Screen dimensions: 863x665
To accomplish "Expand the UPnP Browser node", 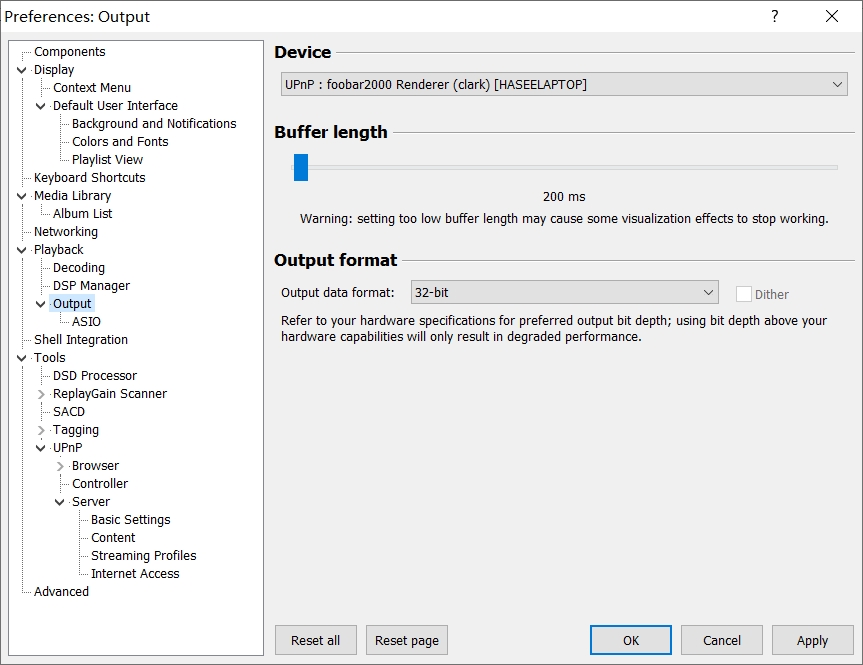I will (60, 466).
